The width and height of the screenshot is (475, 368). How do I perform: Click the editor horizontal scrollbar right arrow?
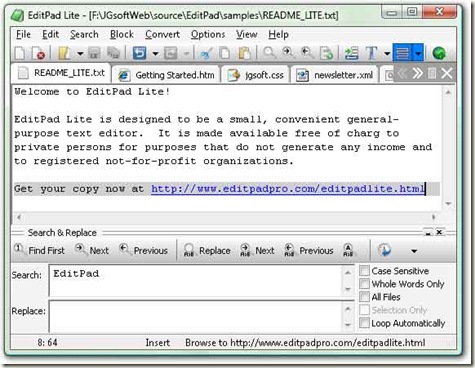click(433, 217)
